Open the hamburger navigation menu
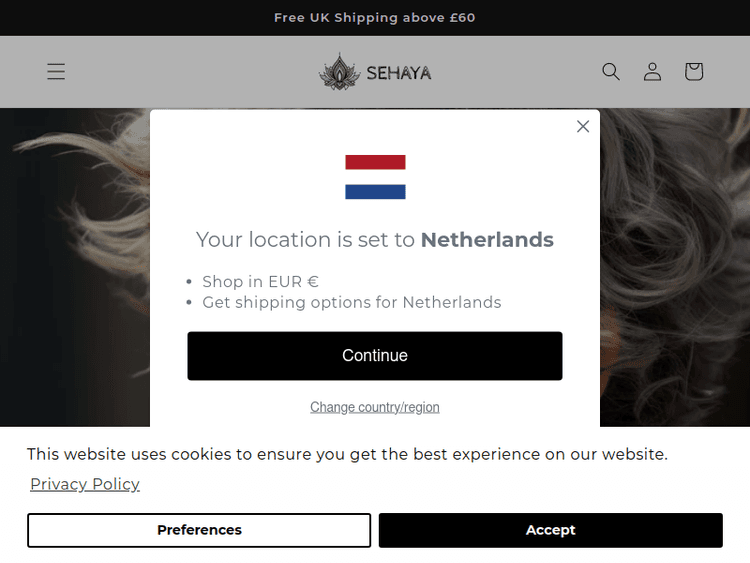This screenshot has width=750, height=563. pyautogui.click(x=56, y=71)
